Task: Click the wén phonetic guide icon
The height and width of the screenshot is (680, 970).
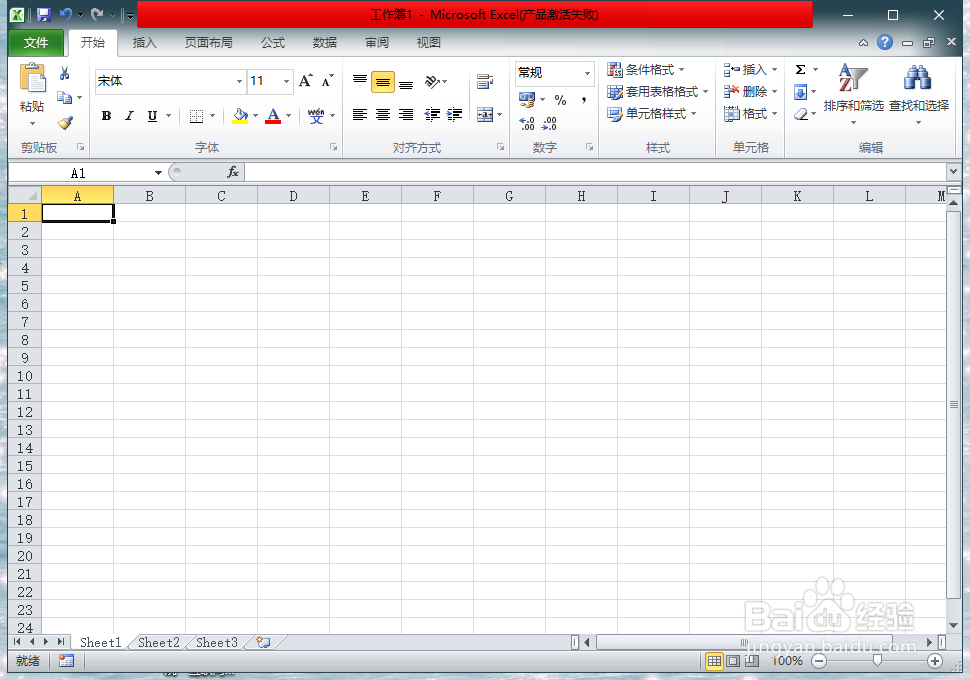Action: point(316,116)
